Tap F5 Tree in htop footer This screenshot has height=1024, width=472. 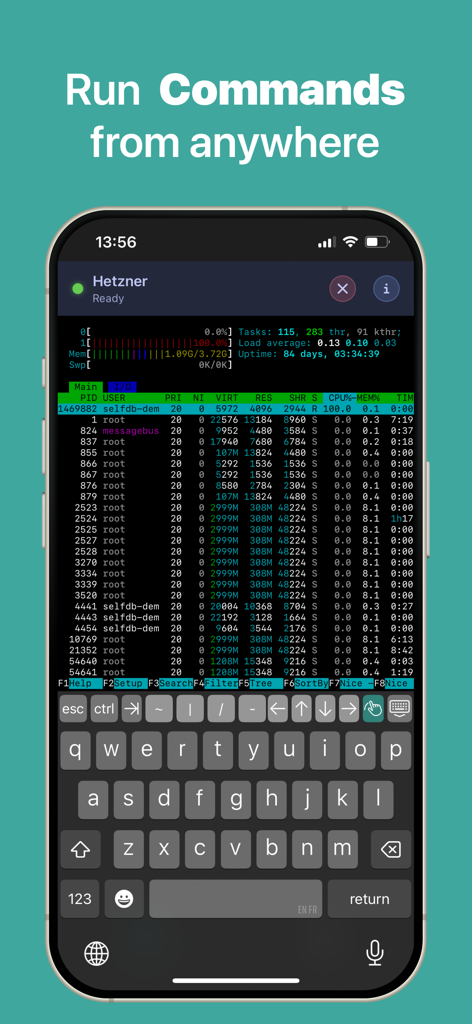click(260, 684)
